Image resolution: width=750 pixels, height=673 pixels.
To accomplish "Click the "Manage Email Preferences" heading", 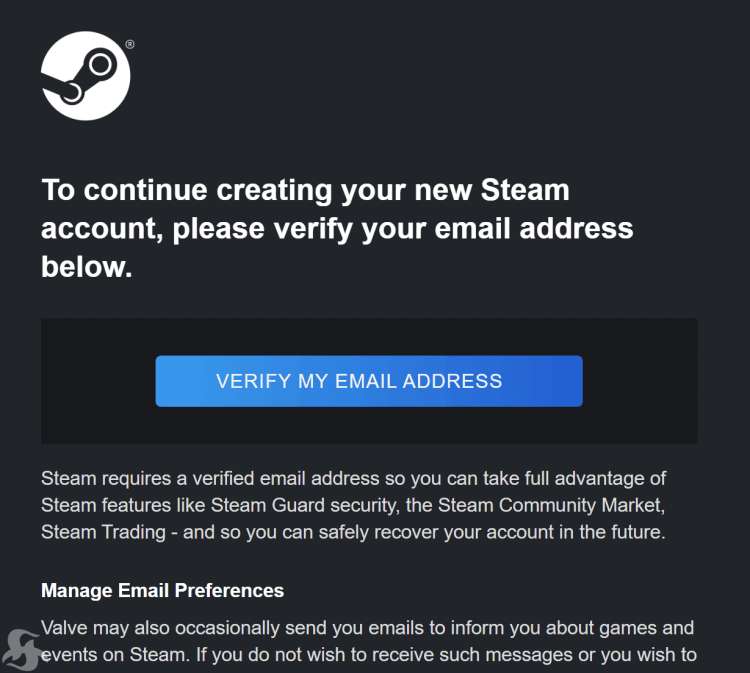I will (x=163, y=591).
